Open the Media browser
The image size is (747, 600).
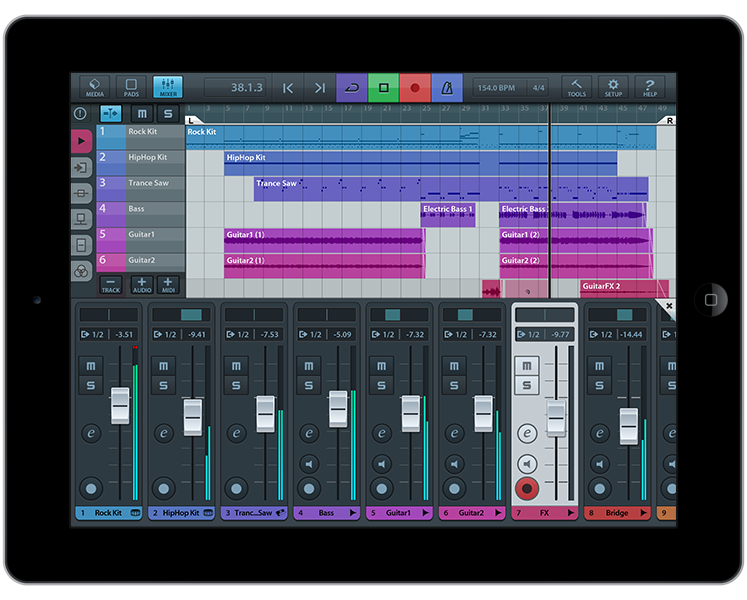(94, 87)
